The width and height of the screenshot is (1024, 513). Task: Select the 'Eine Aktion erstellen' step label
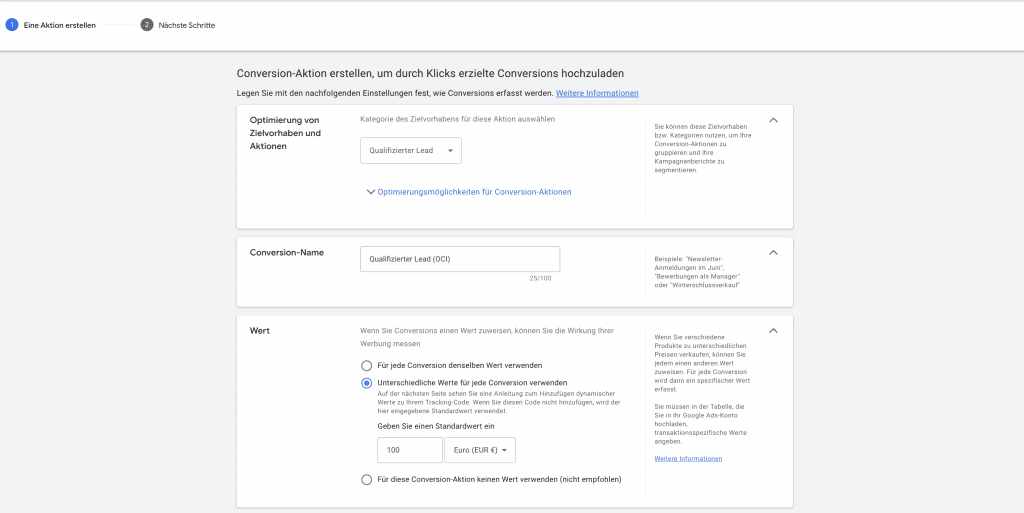[59, 25]
